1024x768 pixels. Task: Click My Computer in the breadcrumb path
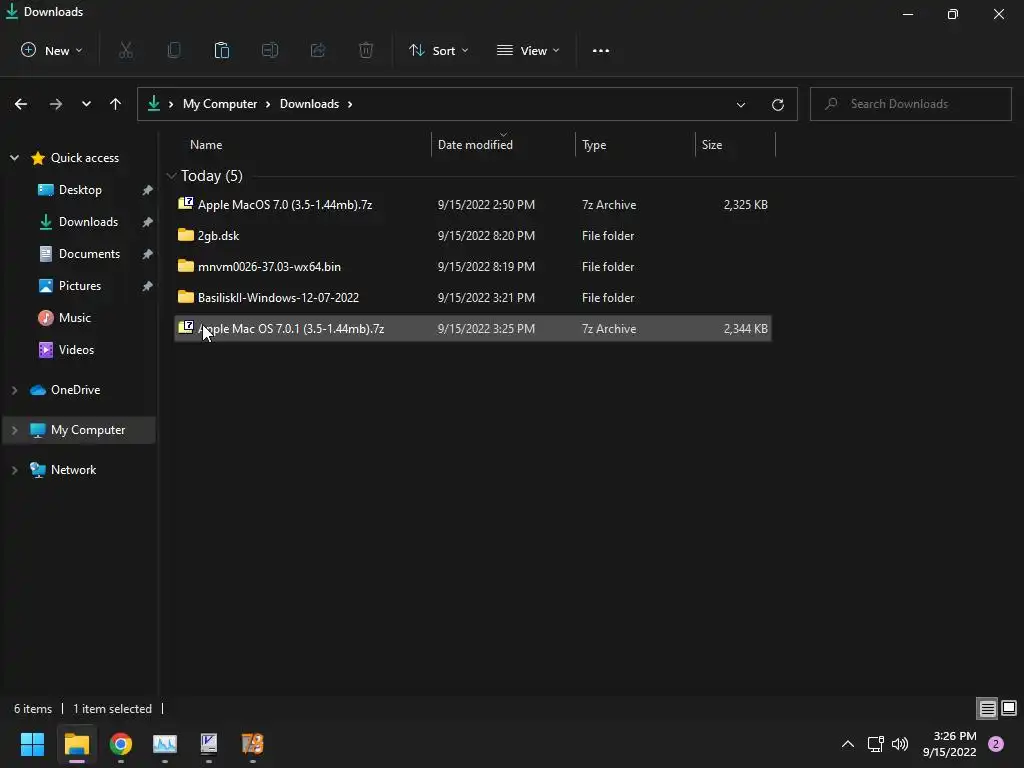(x=219, y=104)
